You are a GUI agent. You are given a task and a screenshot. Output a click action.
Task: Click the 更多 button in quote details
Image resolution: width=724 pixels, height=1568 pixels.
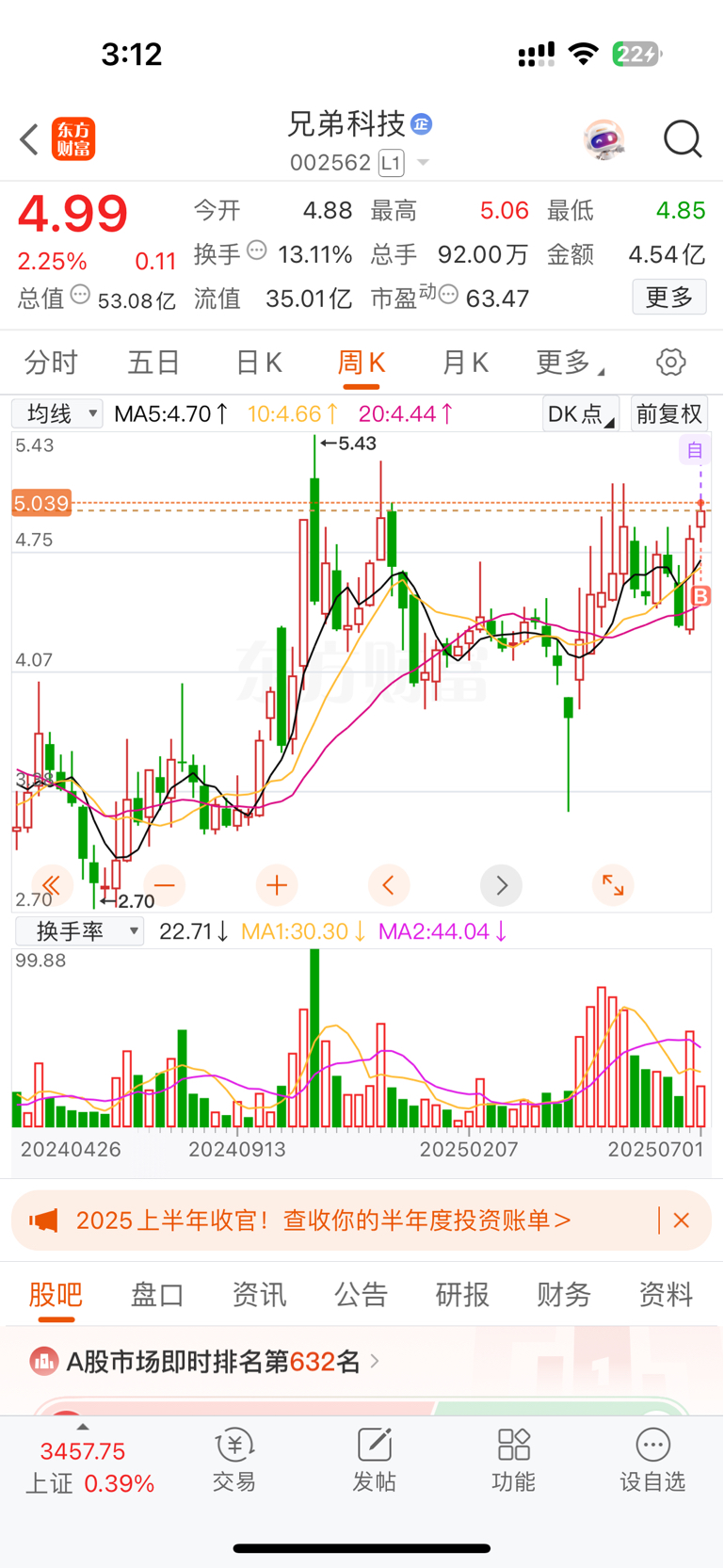(669, 298)
